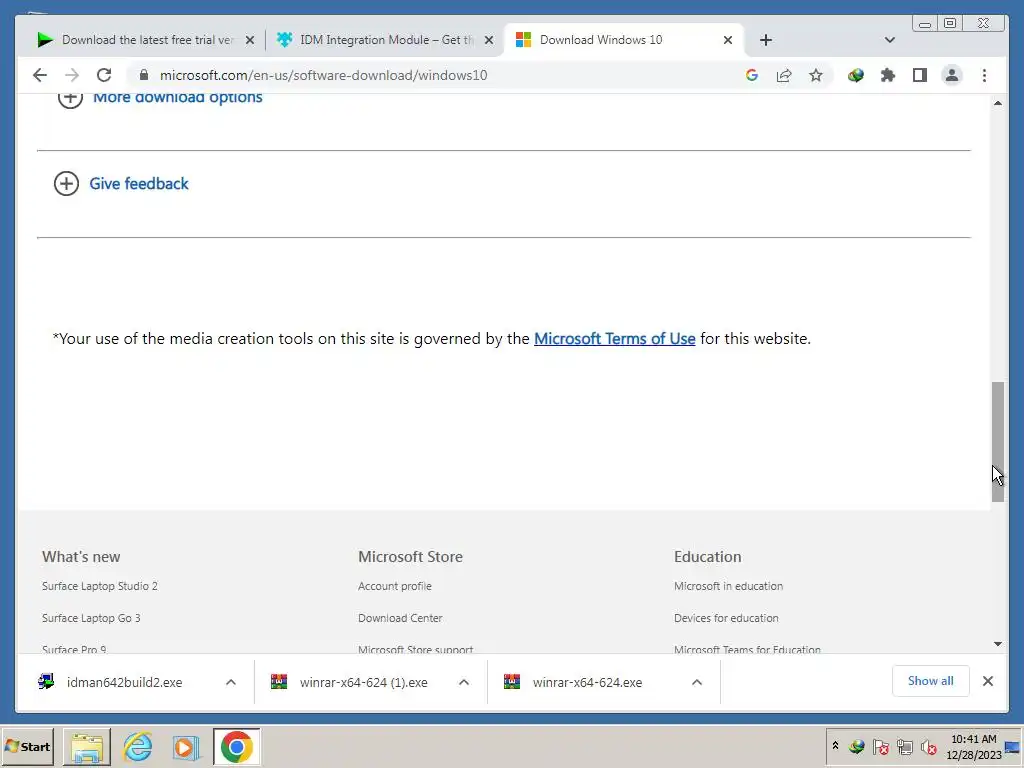Open Action Center flag icon
Image resolution: width=1024 pixels, height=768 pixels.
pyautogui.click(x=880, y=746)
